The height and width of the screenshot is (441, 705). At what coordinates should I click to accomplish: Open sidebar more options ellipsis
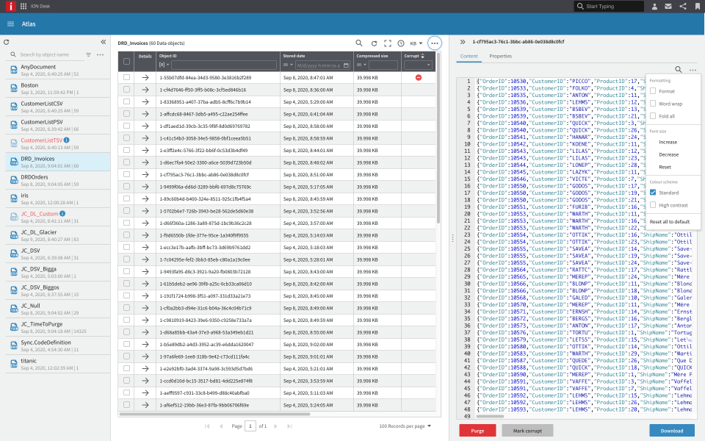100,55
